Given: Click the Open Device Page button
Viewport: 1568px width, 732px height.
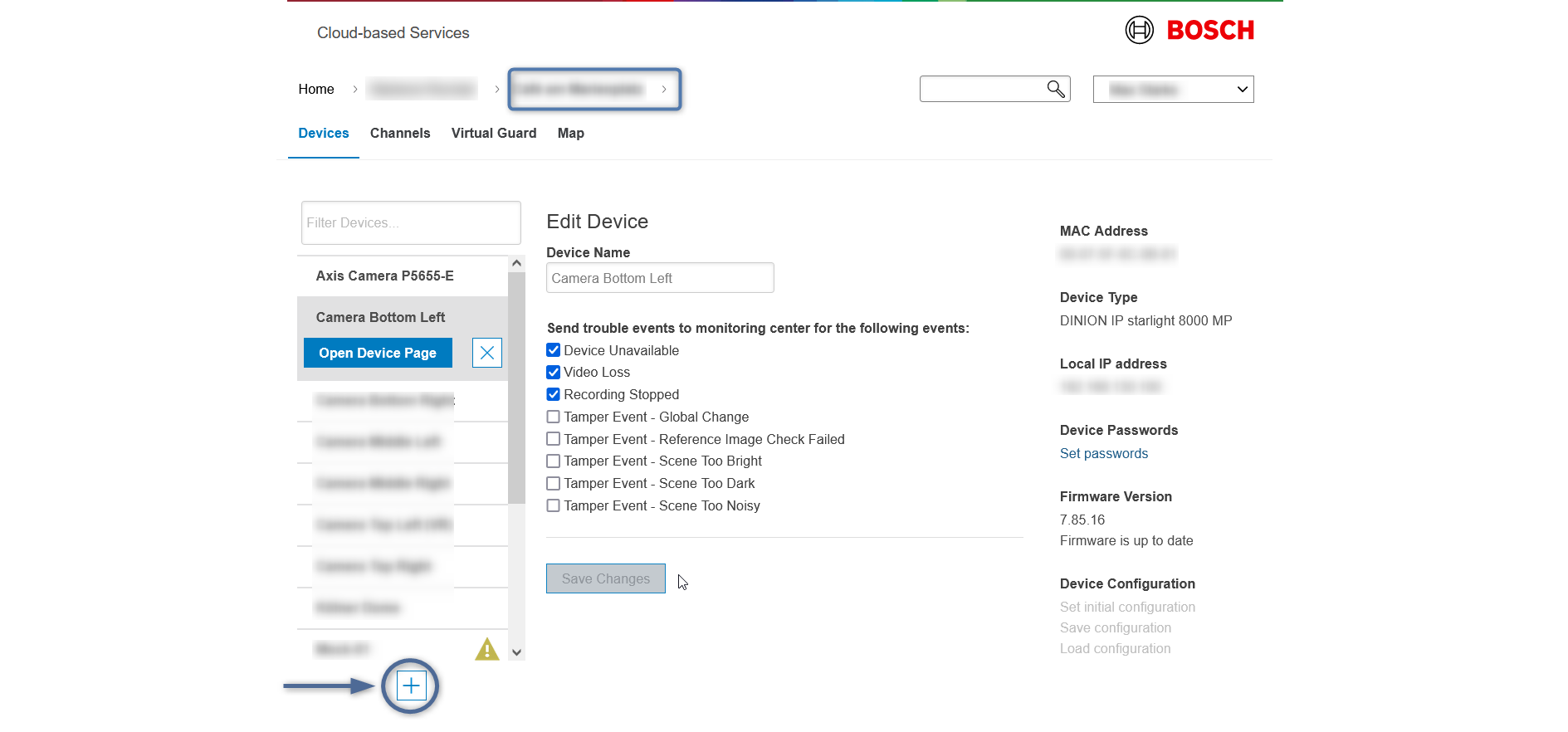Looking at the screenshot, I should tap(378, 353).
